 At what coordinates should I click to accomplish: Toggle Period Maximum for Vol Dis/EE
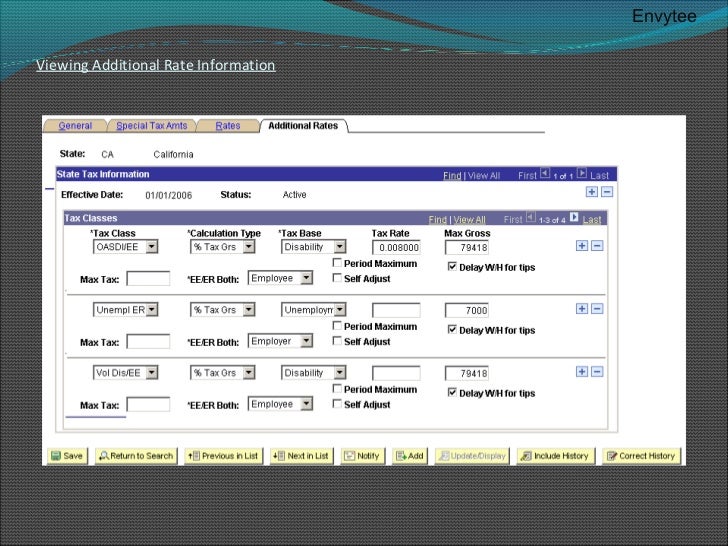pos(338,389)
